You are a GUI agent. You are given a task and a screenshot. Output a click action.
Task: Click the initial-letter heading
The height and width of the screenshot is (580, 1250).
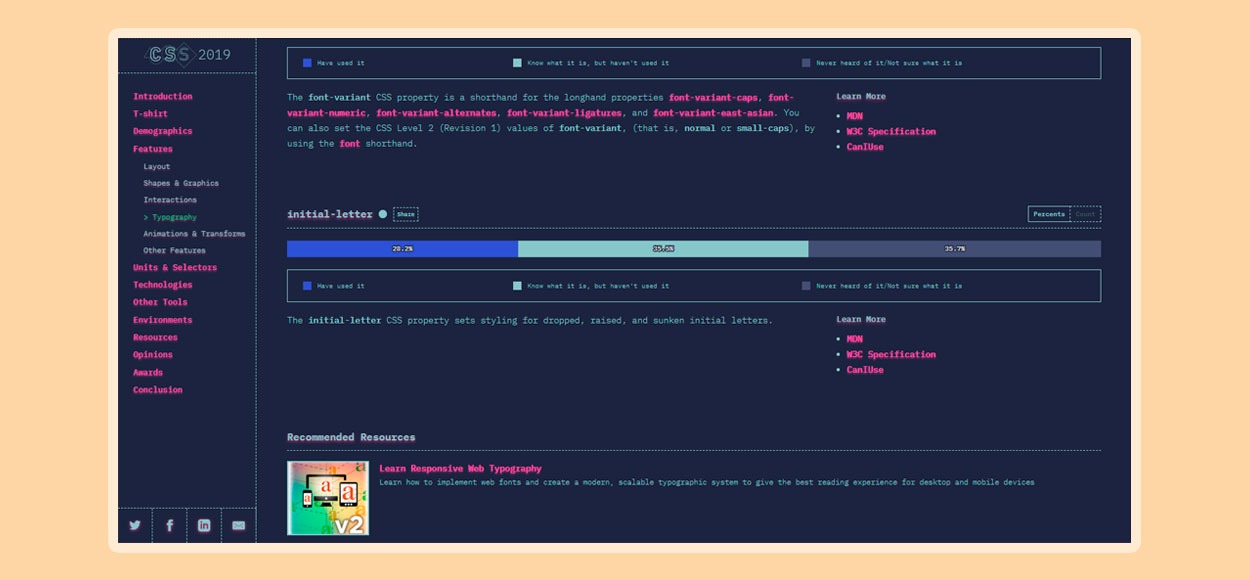[330, 214]
